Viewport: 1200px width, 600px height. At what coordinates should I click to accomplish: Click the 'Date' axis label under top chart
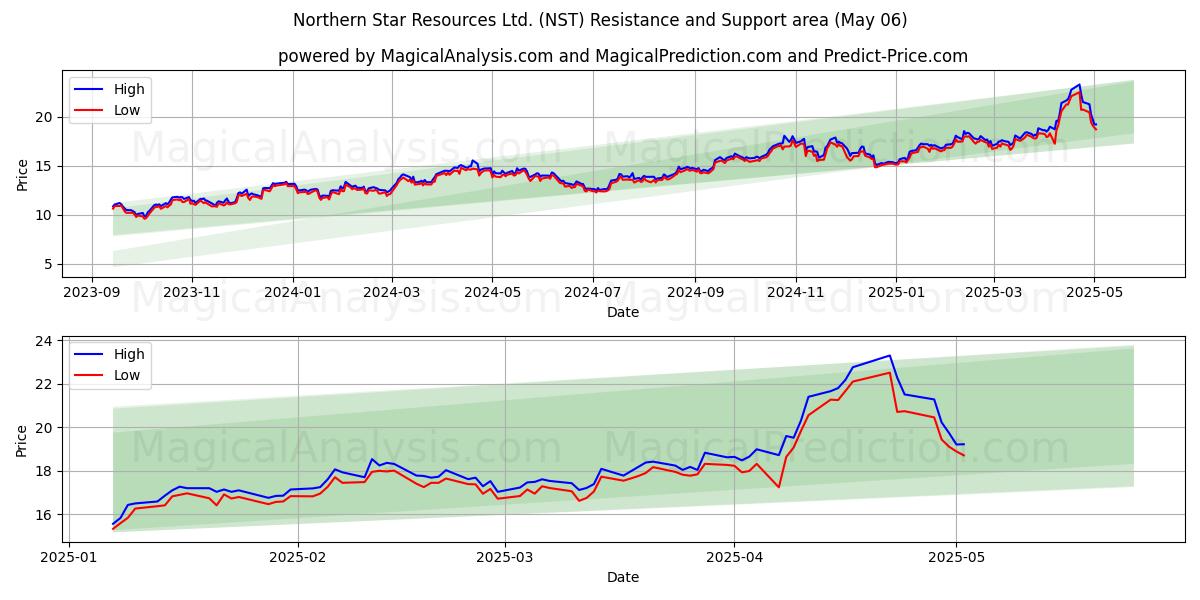(x=622, y=312)
